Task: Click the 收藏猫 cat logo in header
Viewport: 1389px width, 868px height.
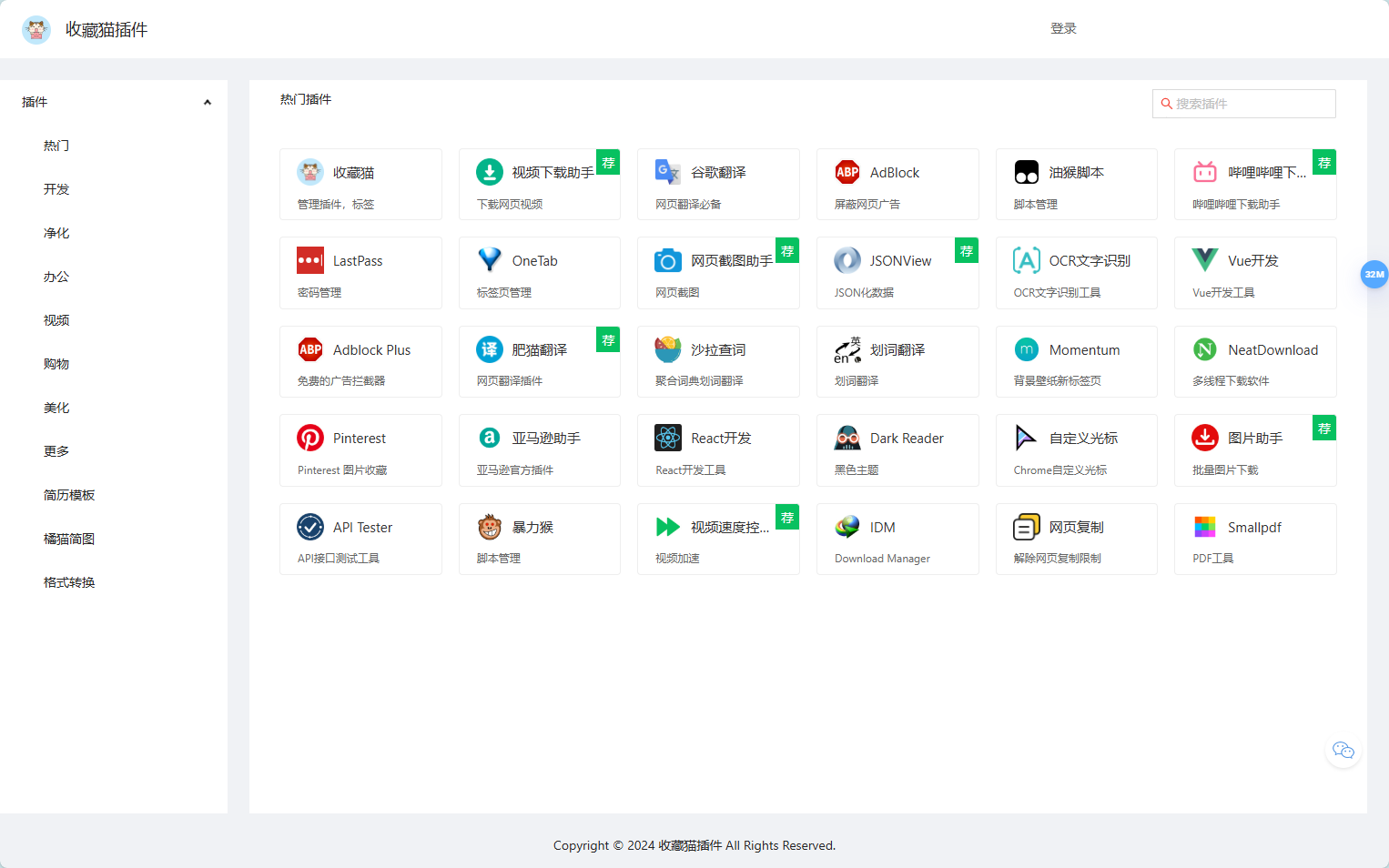Action: (x=36, y=30)
